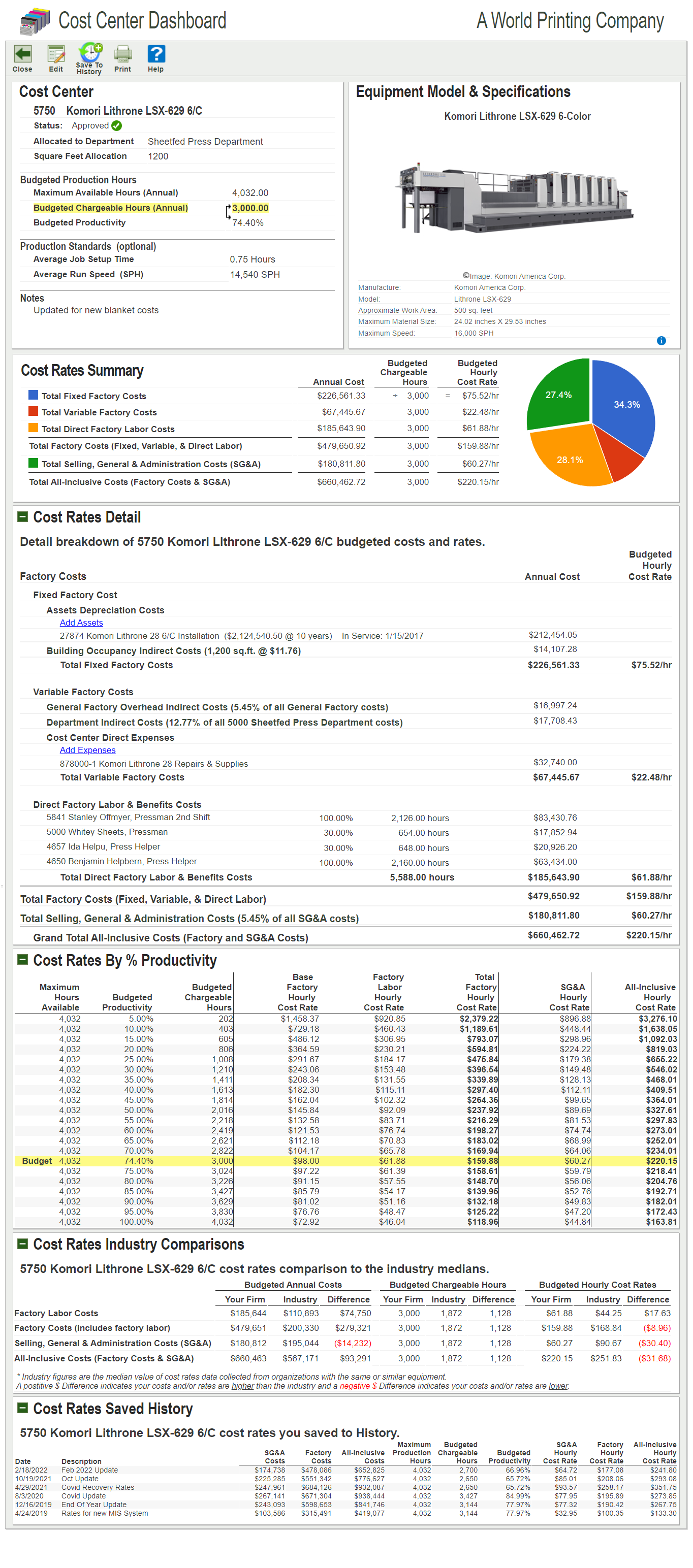Click the 'End Of Year Update' history entry
Screen dimensions: 693x1568
pyautogui.click(x=94, y=1504)
